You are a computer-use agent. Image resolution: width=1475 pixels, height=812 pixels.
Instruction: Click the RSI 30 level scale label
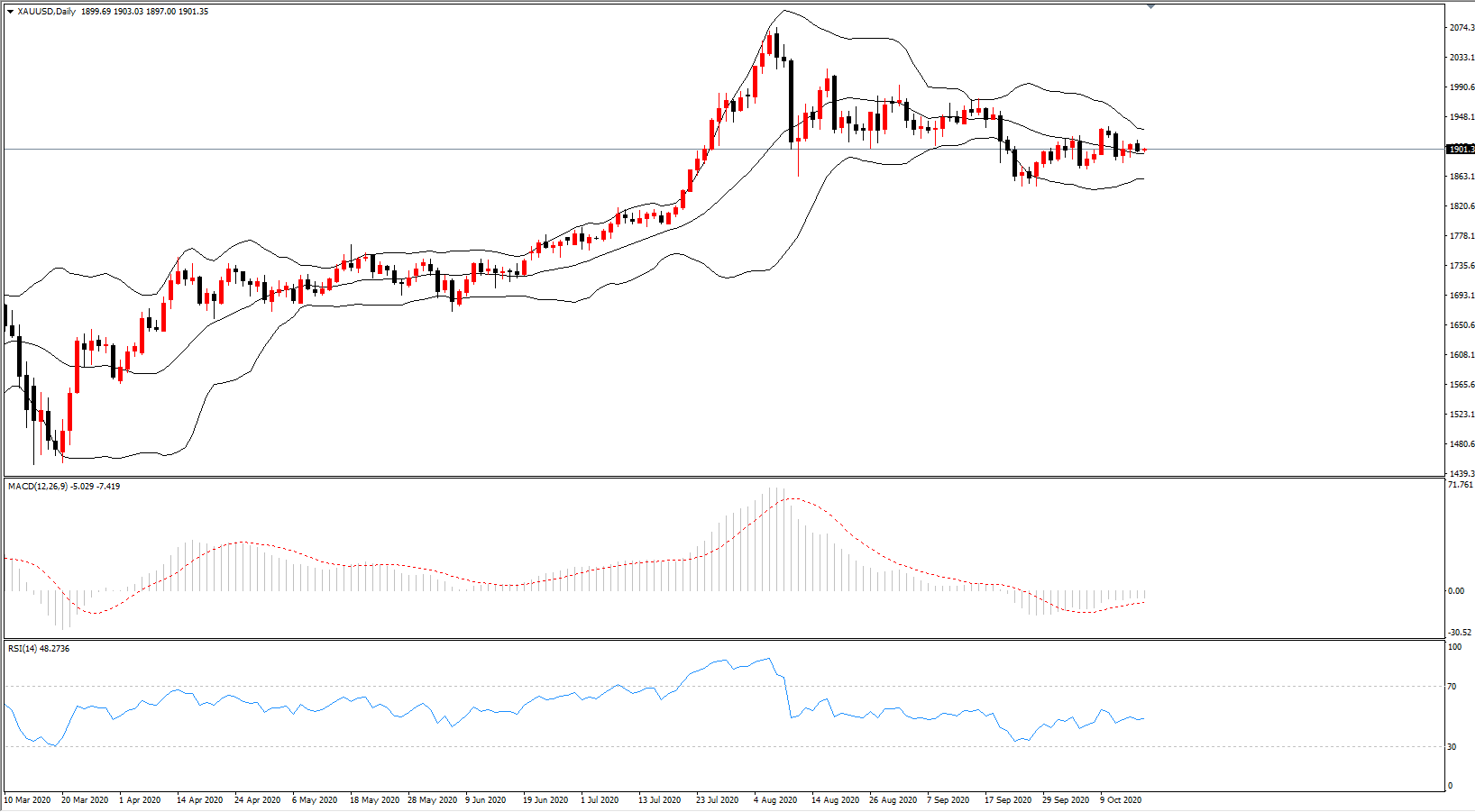(x=1452, y=747)
